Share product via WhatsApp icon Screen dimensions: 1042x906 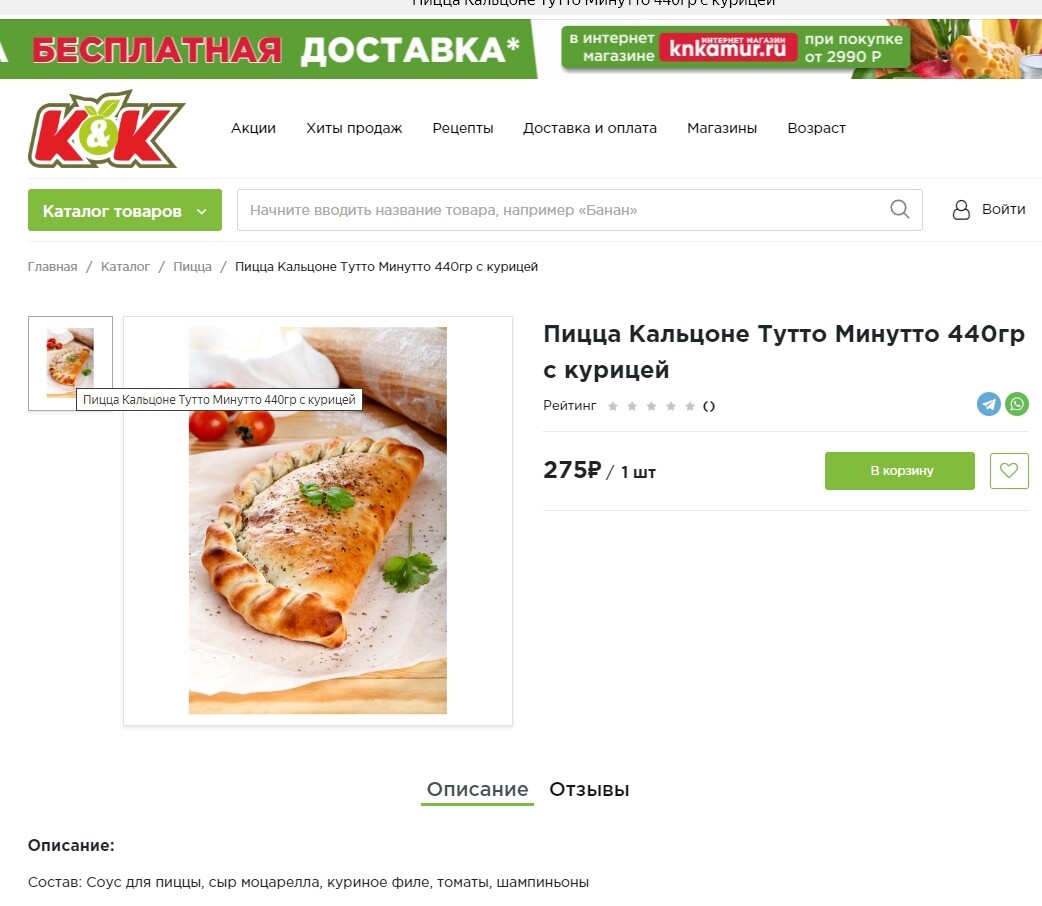click(1017, 404)
